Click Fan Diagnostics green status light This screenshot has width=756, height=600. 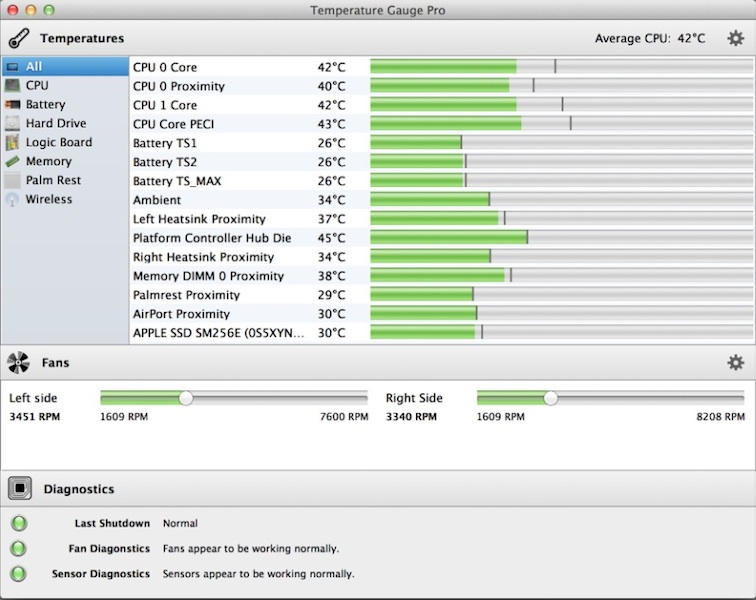click(x=19, y=549)
